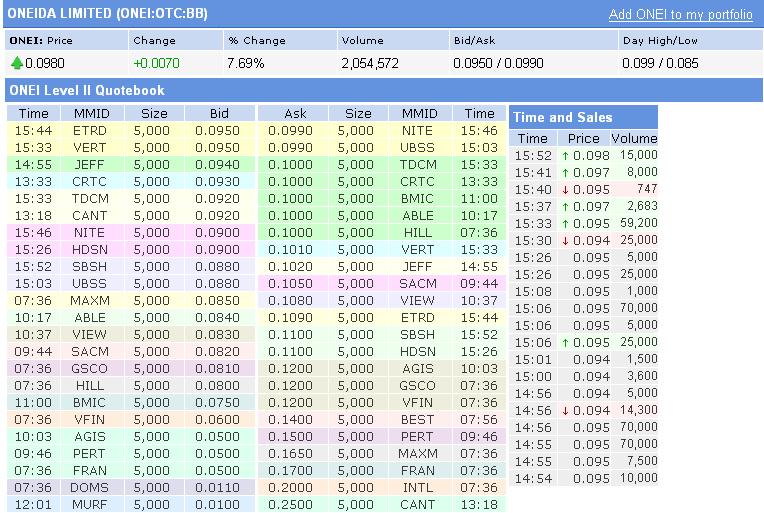Viewport: 764px width, 513px height.
Task: Click the Price column header in Time and Sales
Action: [583, 138]
